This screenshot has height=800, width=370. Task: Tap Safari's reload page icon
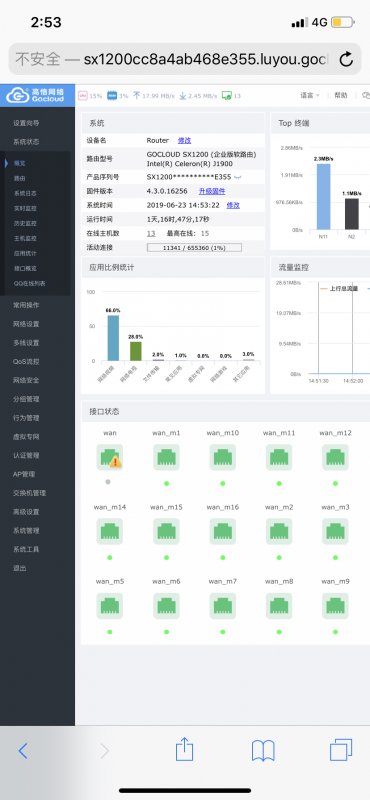pos(347,60)
